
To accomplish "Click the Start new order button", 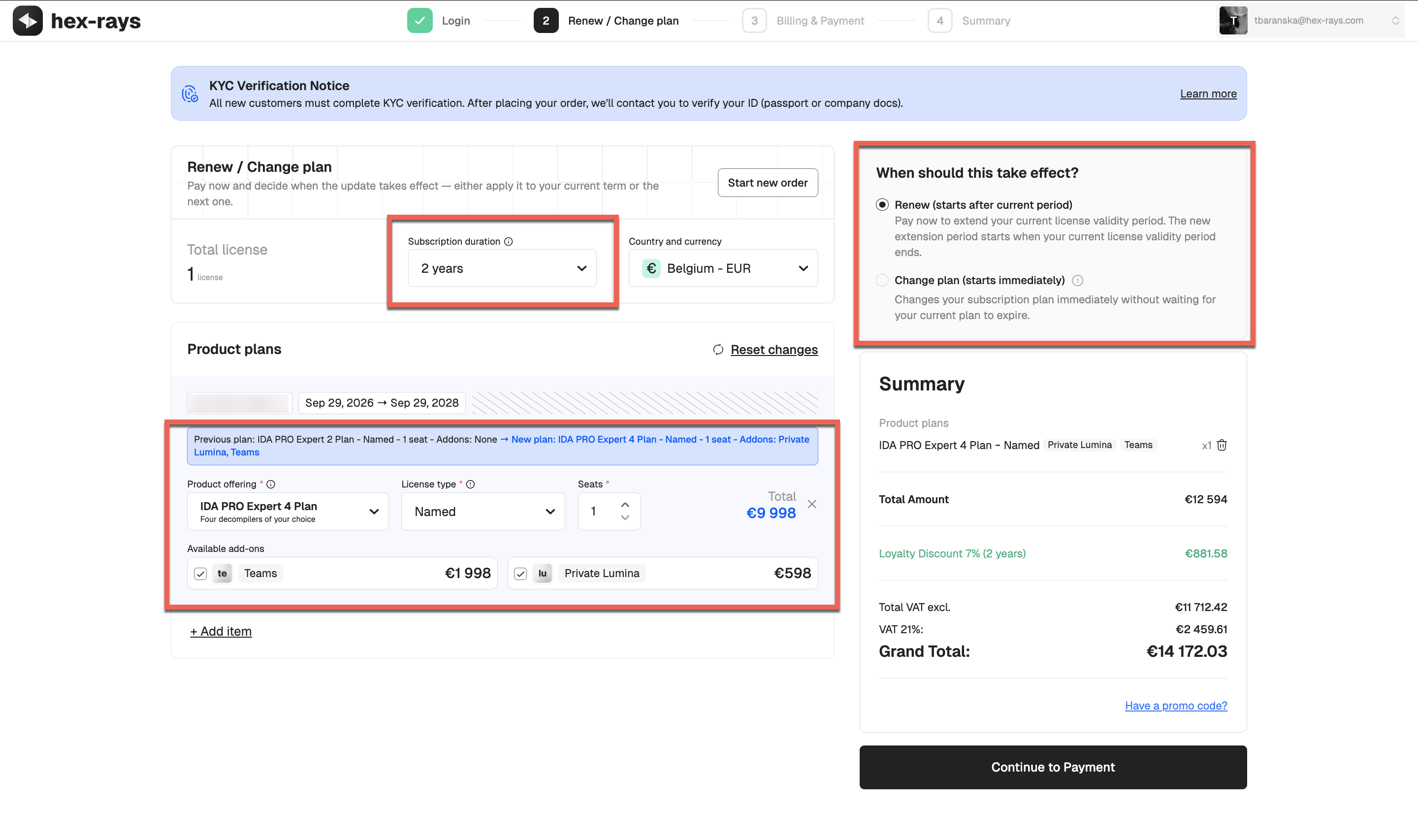I will (x=767, y=182).
